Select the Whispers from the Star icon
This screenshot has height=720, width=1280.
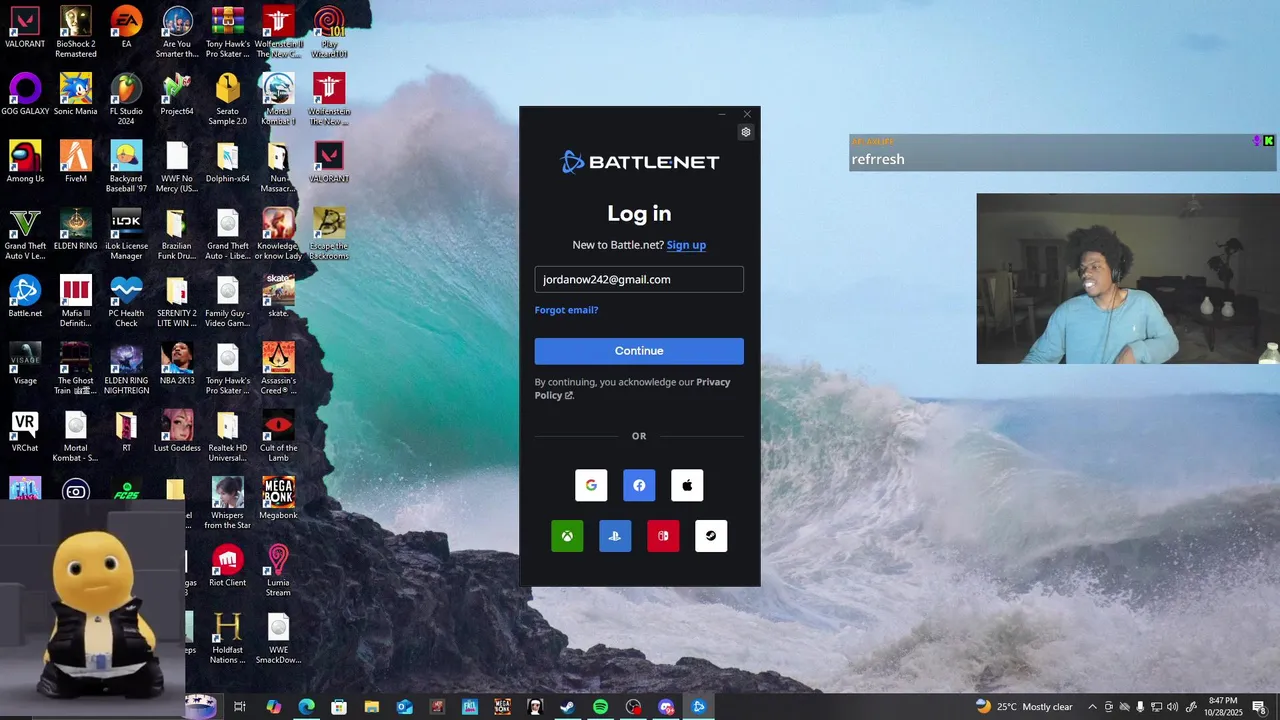(x=227, y=503)
